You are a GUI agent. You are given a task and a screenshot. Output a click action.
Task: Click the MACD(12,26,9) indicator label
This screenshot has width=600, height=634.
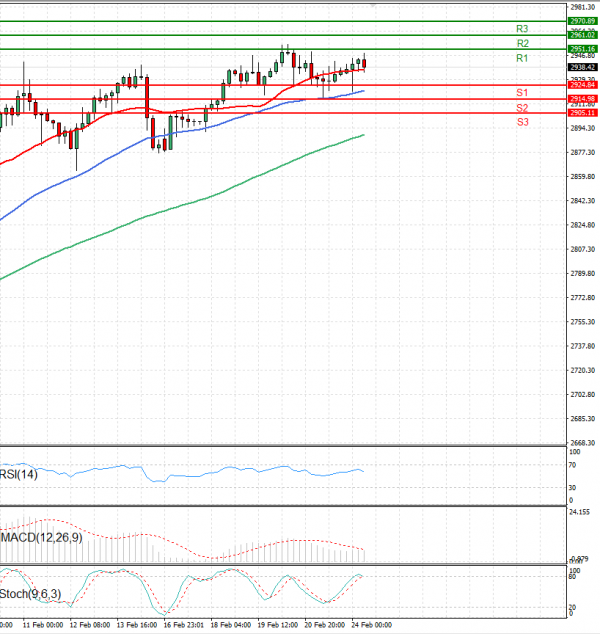click(x=41, y=538)
